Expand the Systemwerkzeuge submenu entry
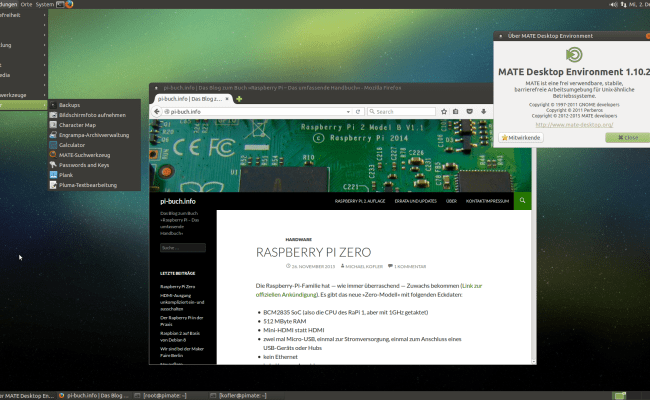 point(24,95)
